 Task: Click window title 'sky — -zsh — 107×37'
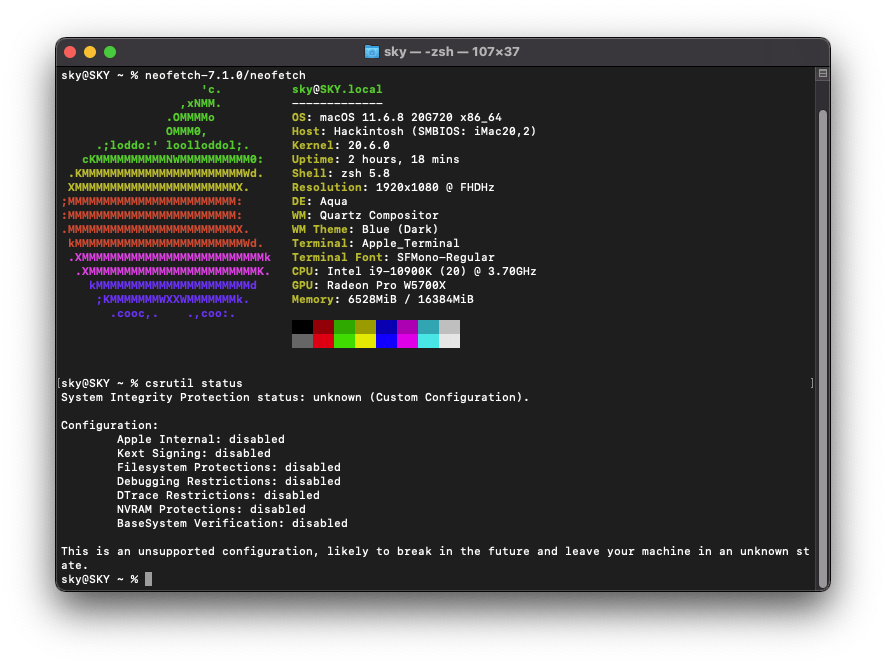pyautogui.click(x=451, y=52)
